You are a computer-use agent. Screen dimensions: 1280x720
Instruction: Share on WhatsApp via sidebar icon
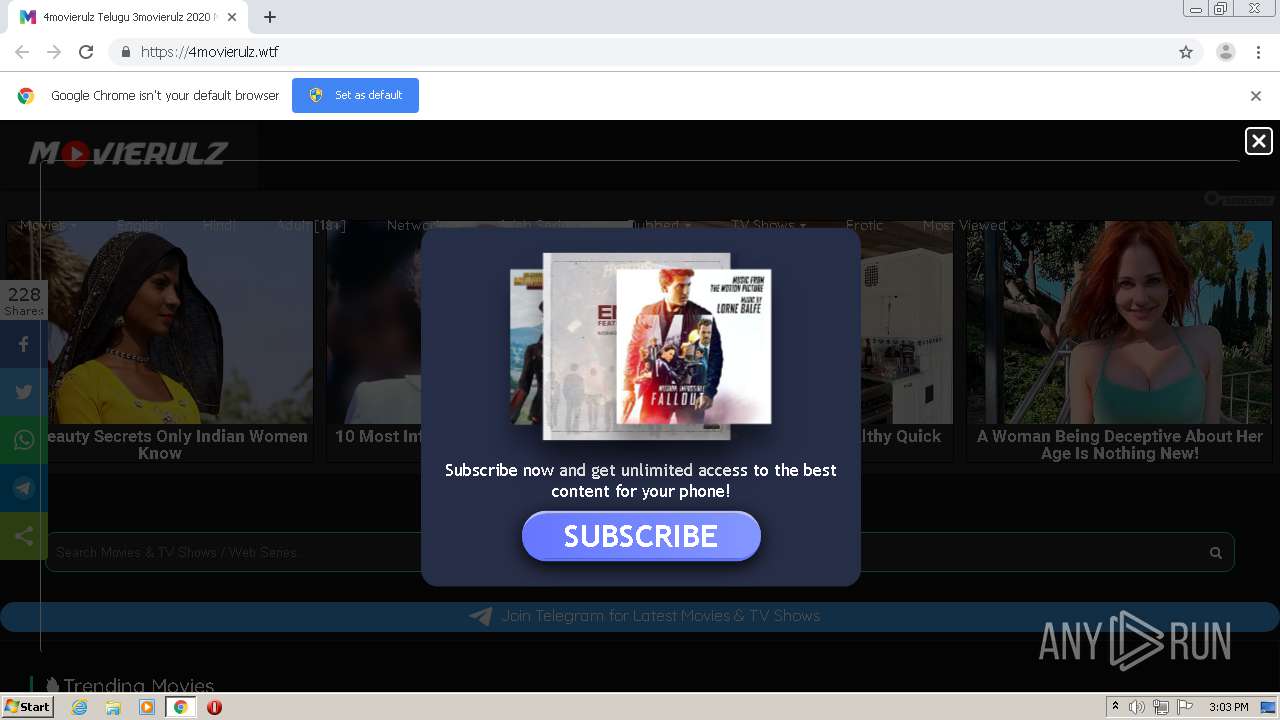24,440
